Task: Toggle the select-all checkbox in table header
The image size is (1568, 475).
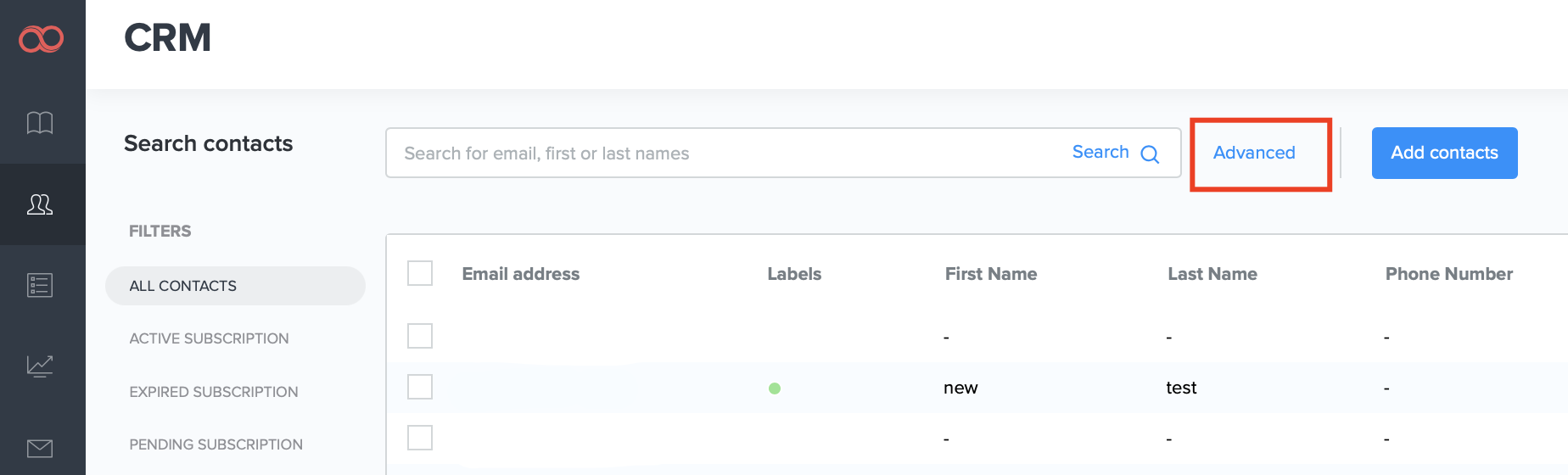Action: [420, 273]
